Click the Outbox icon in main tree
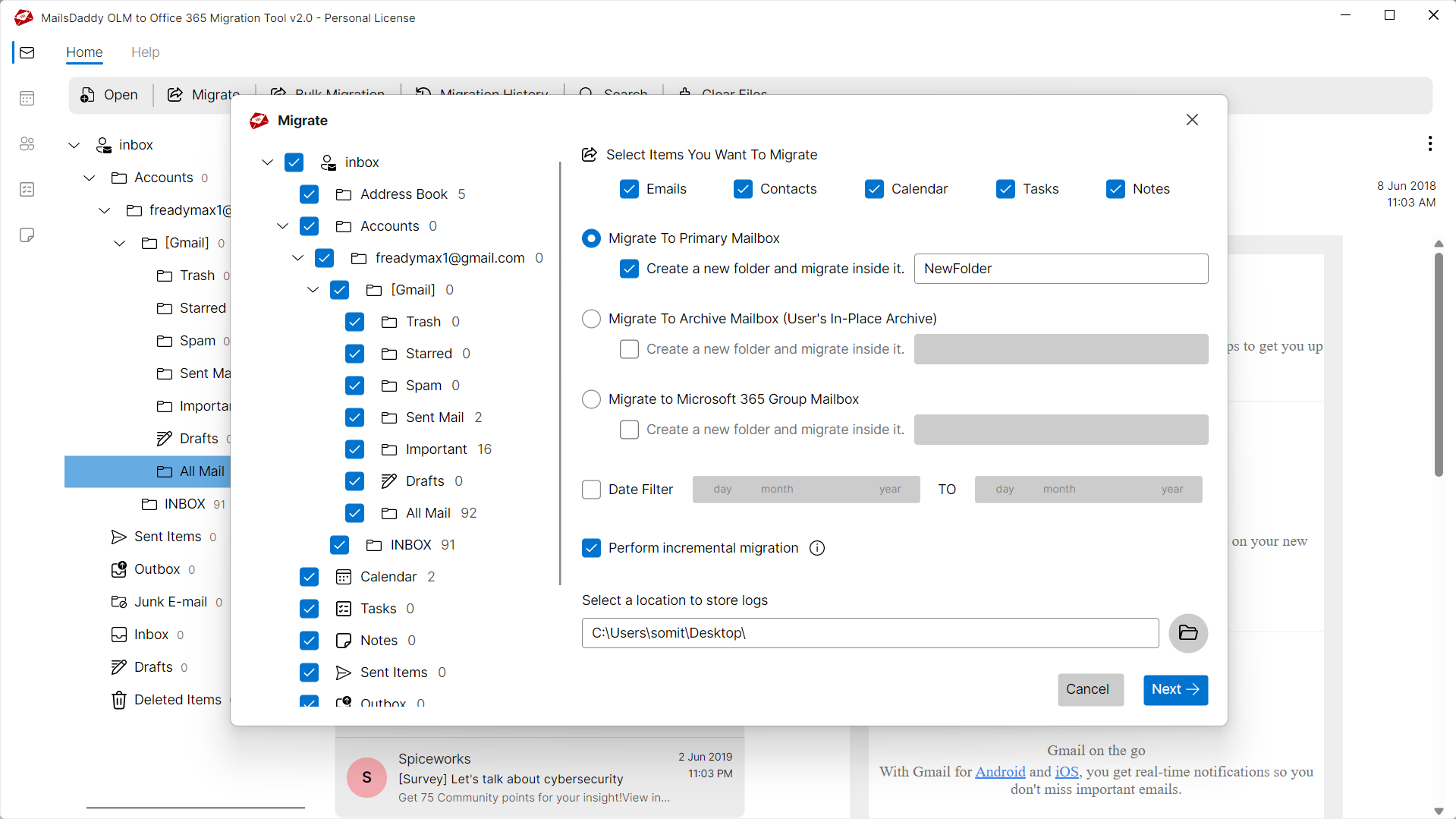The width and height of the screenshot is (1456, 819). [x=119, y=569]
